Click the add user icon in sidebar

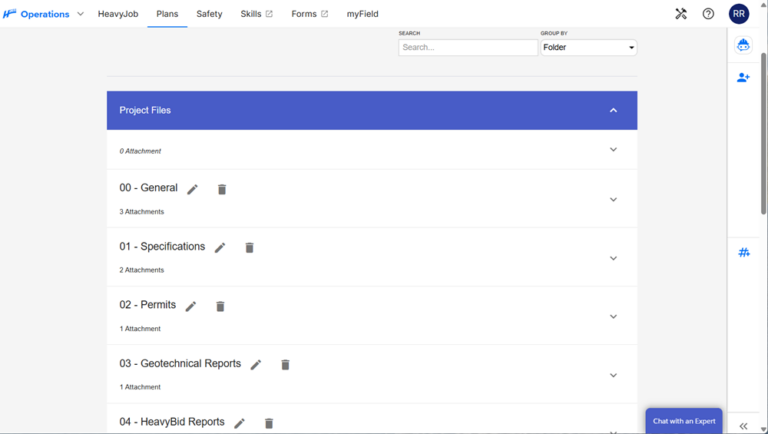click(x=743, y=77)
